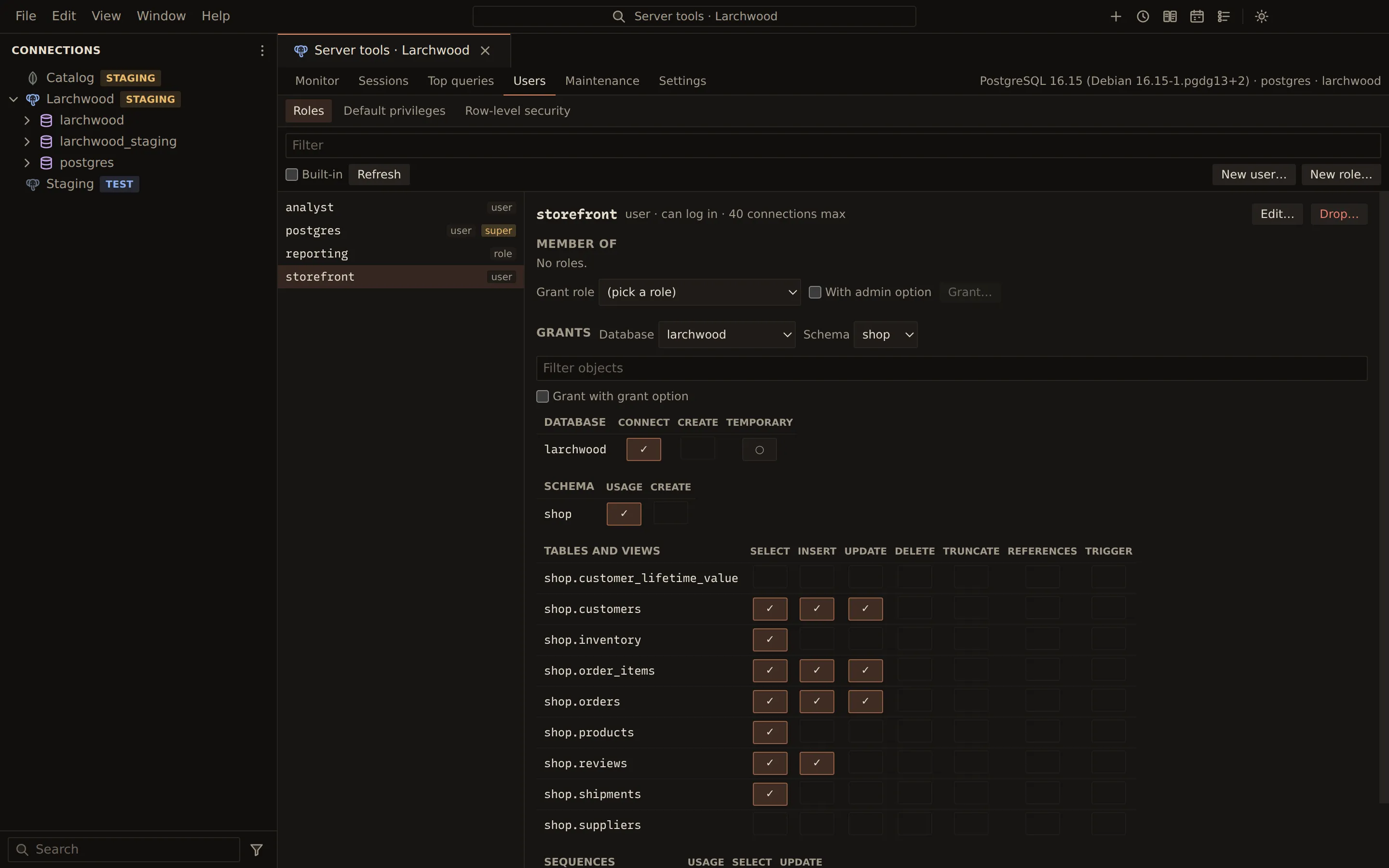Image resolution: width=1389 pixels, height=868 pixels.
Task: Expand the larchwood_staging database node
Action: [x=27, y=141]
